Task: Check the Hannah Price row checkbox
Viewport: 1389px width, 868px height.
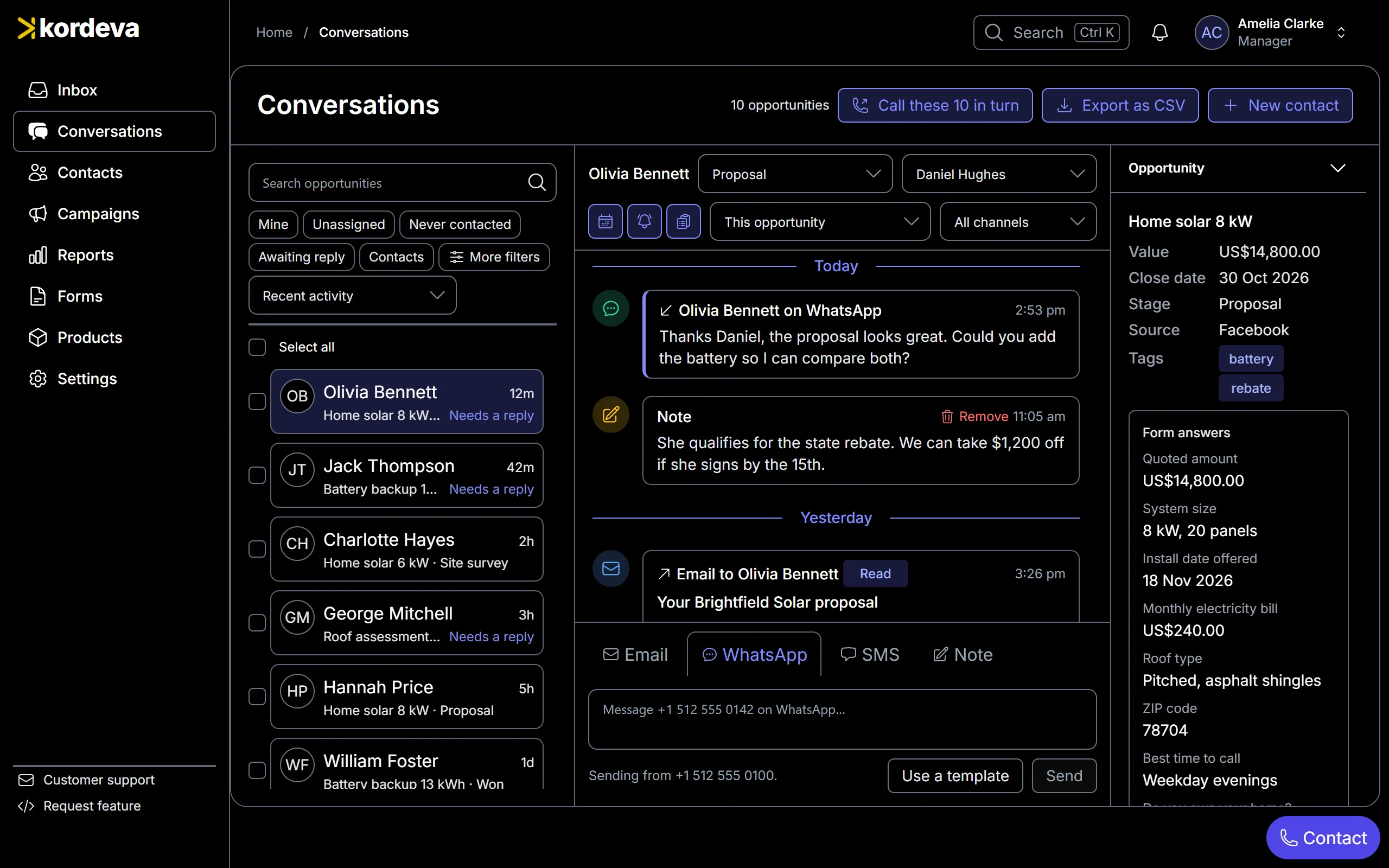Action: click(x=257, y=697)
